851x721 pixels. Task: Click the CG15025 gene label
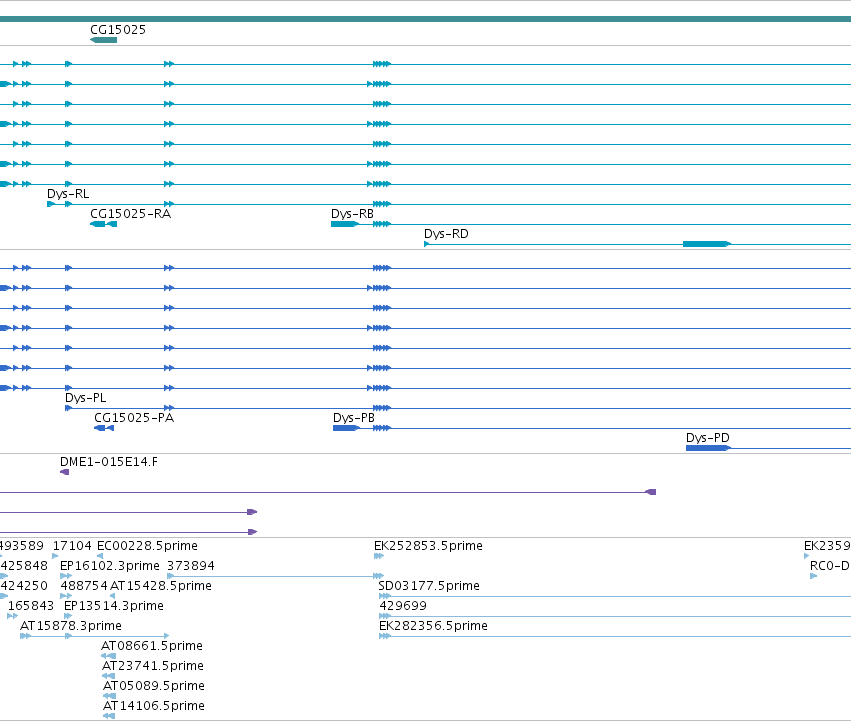click(118, 29)
